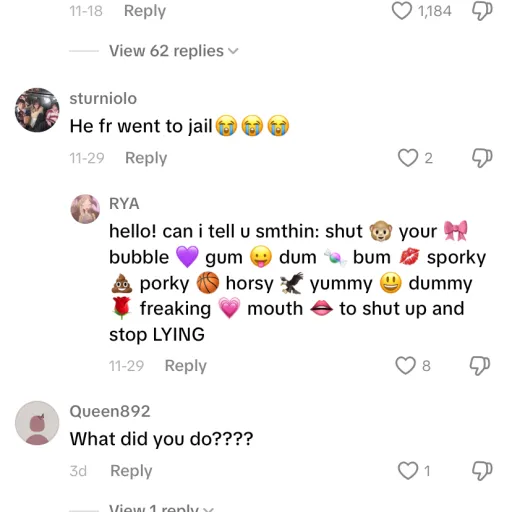This screenshot has width=512, height=512.
Task: Like RYA's reply with 8 likes
Action: [405, 365]
